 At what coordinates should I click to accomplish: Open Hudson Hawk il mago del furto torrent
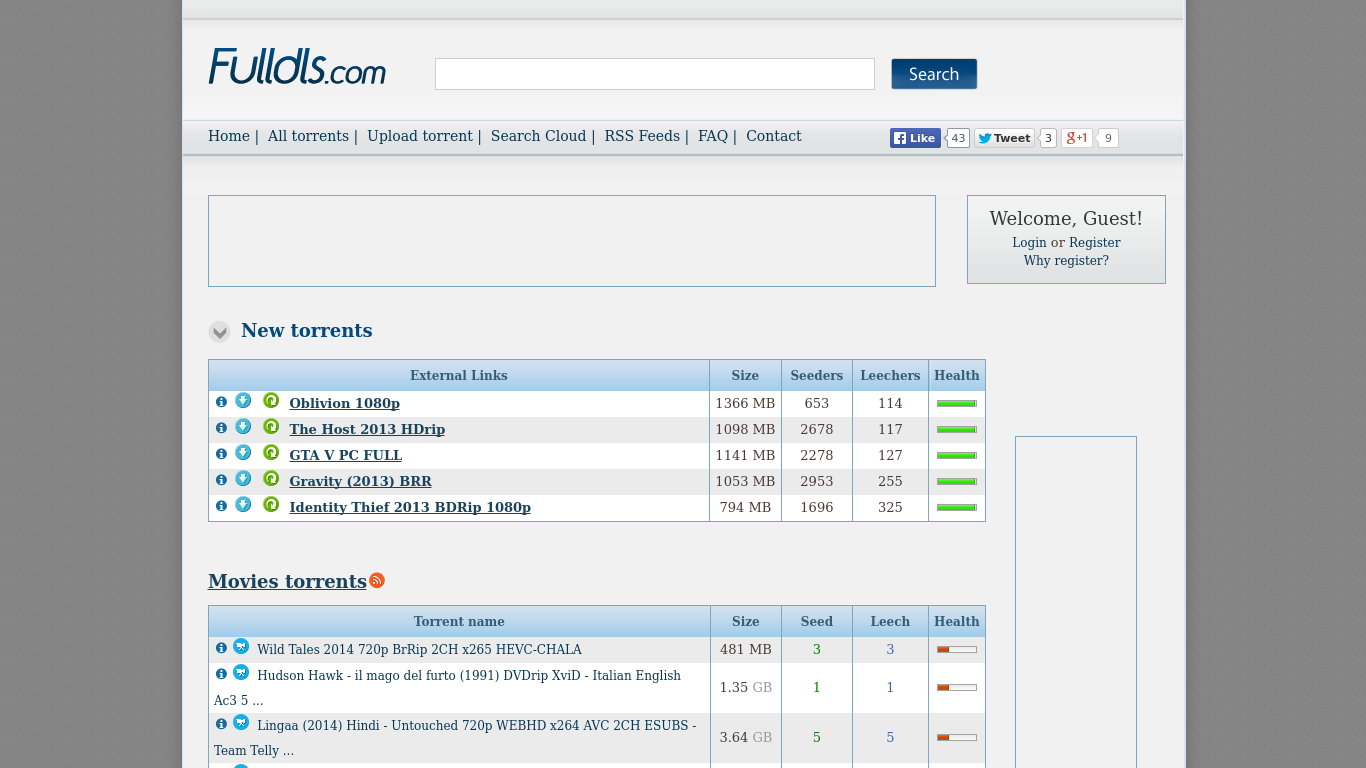click(x=447, y=688)
